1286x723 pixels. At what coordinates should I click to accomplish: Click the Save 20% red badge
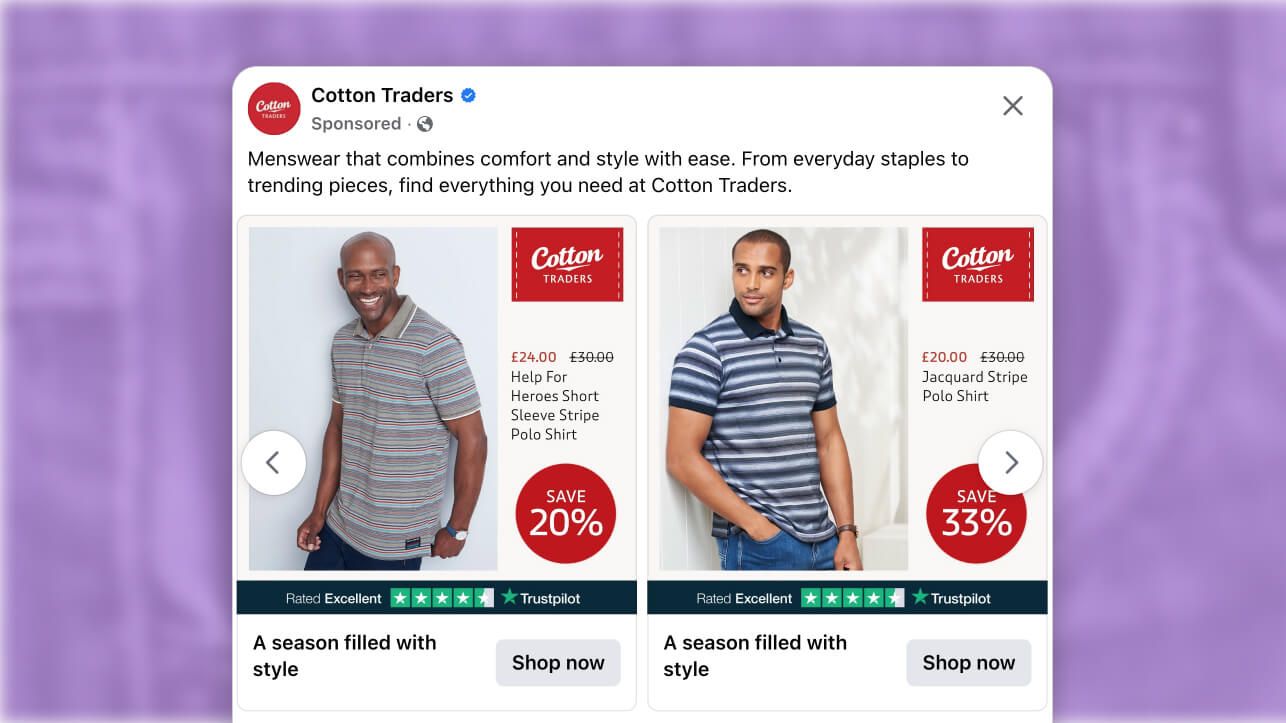565,513
